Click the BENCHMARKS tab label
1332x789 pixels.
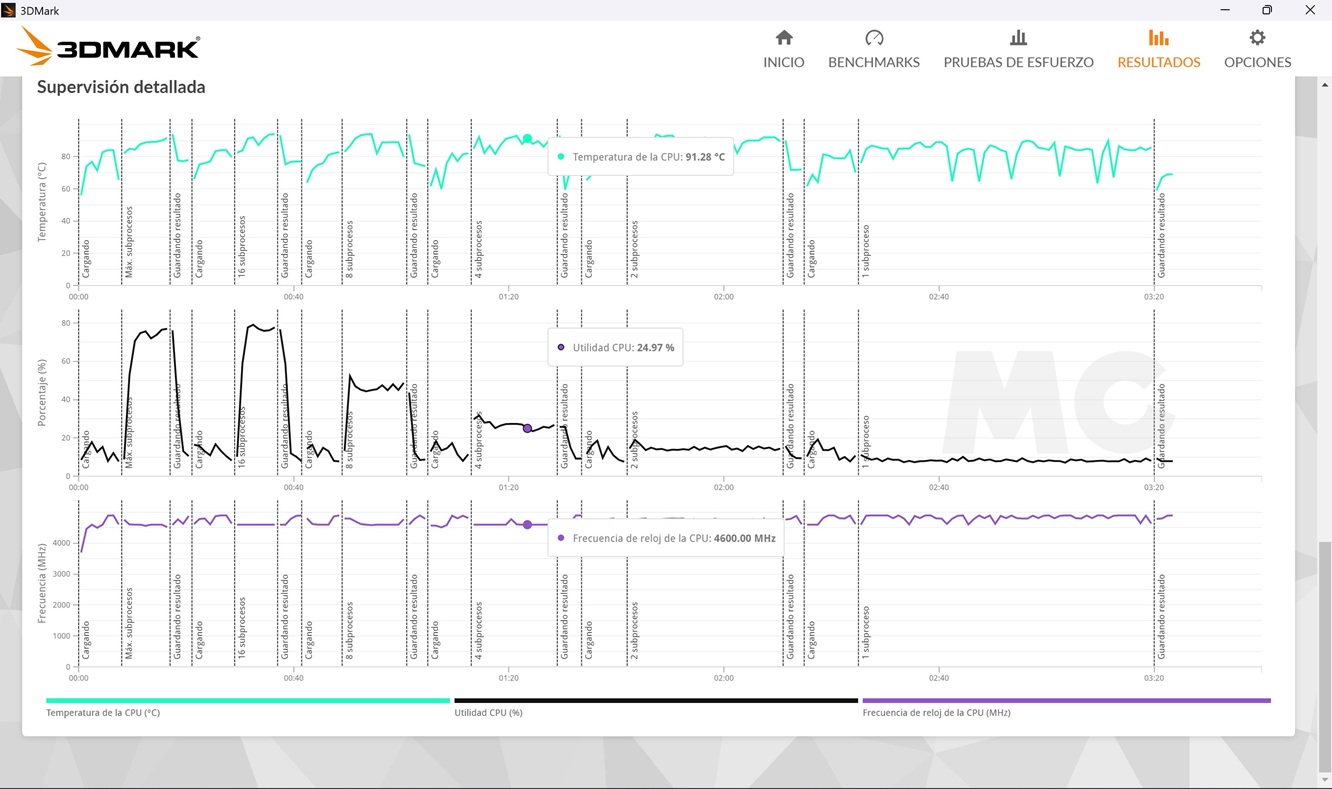[x=874, y=62]
